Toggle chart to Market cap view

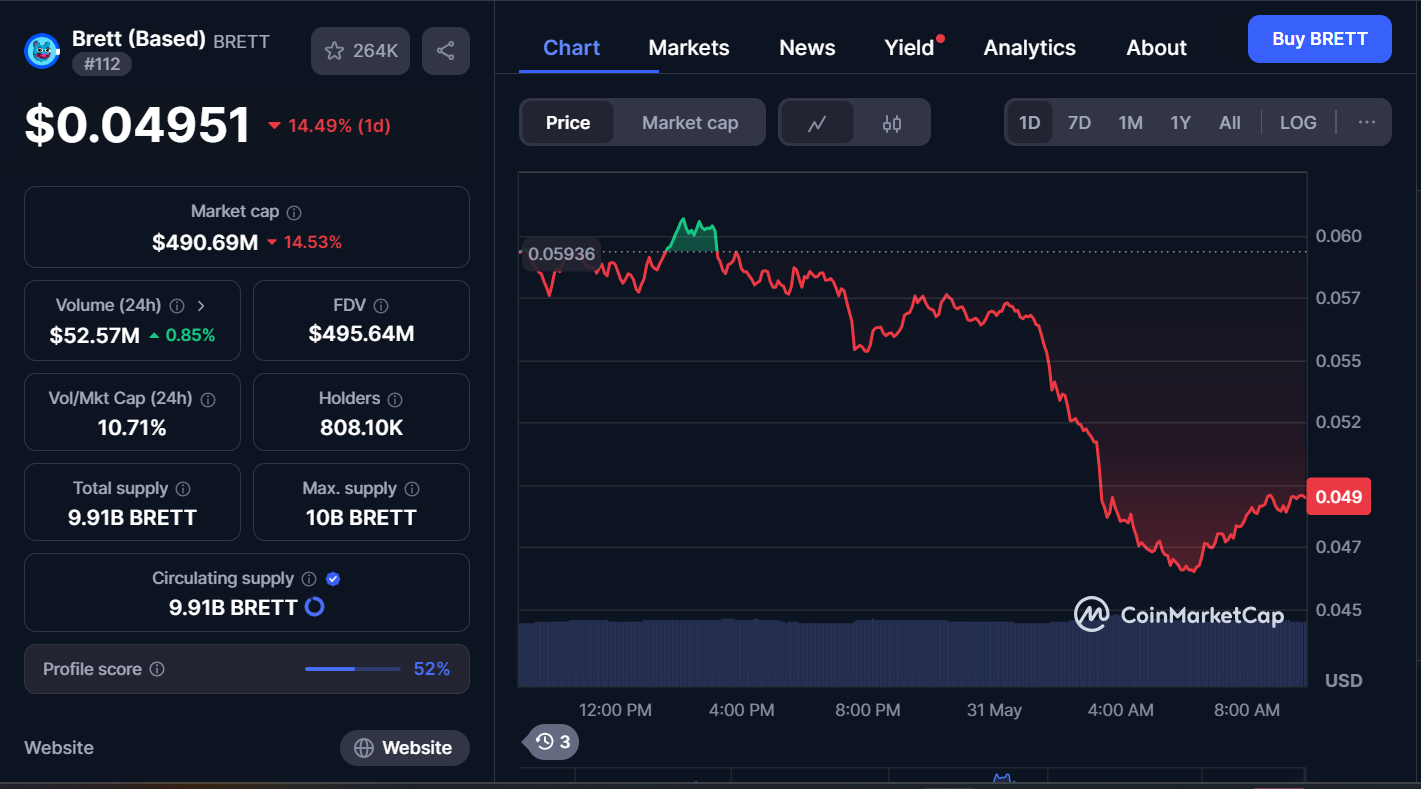690,123
